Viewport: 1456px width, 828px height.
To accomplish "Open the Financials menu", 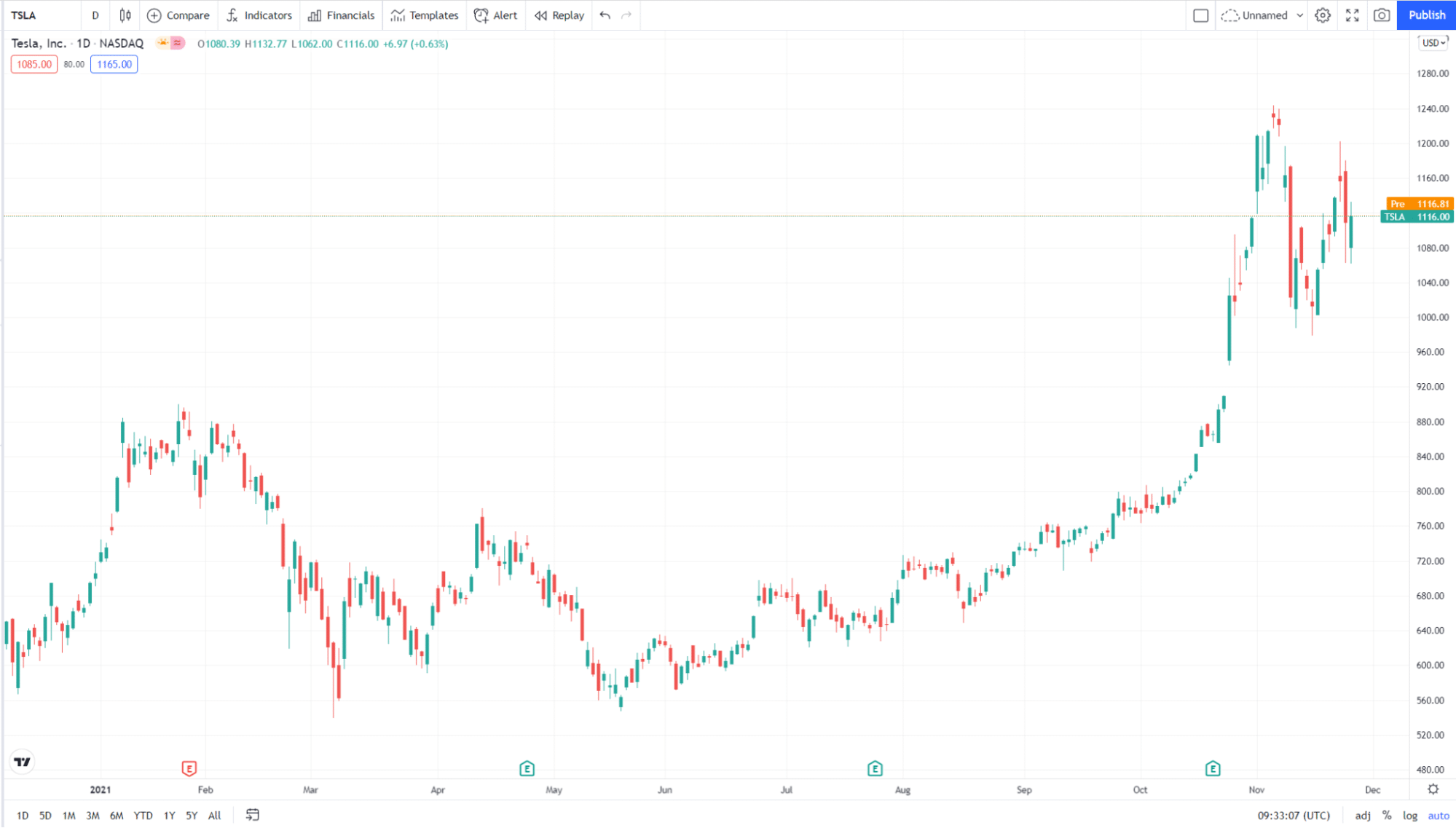I will [341, 15].
